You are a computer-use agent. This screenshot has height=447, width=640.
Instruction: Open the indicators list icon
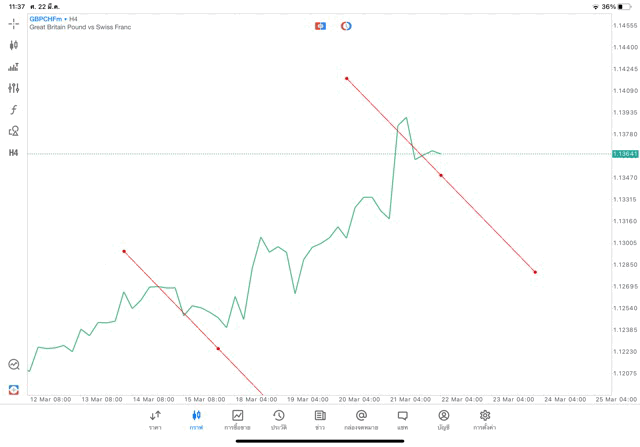(14, 67)
